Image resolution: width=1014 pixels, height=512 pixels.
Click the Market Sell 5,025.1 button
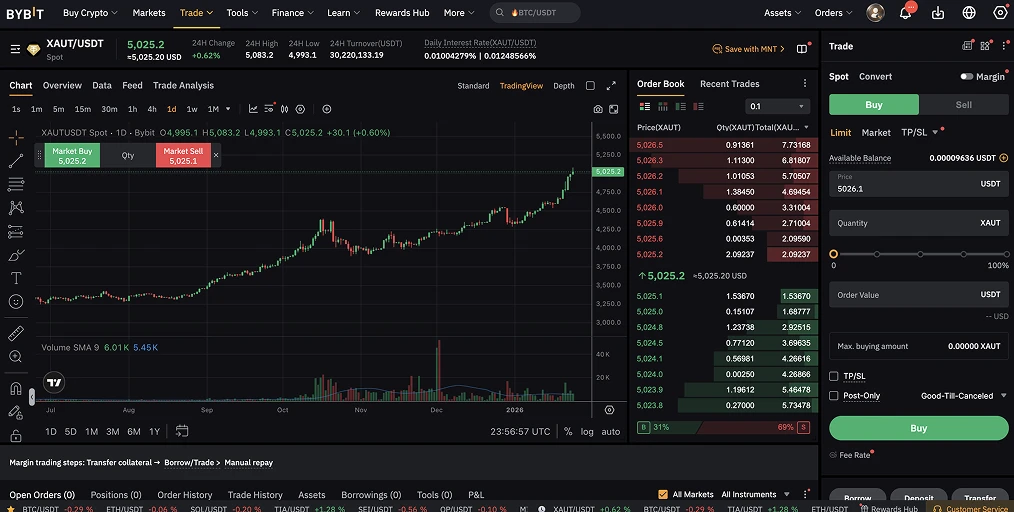coord(183,156)
